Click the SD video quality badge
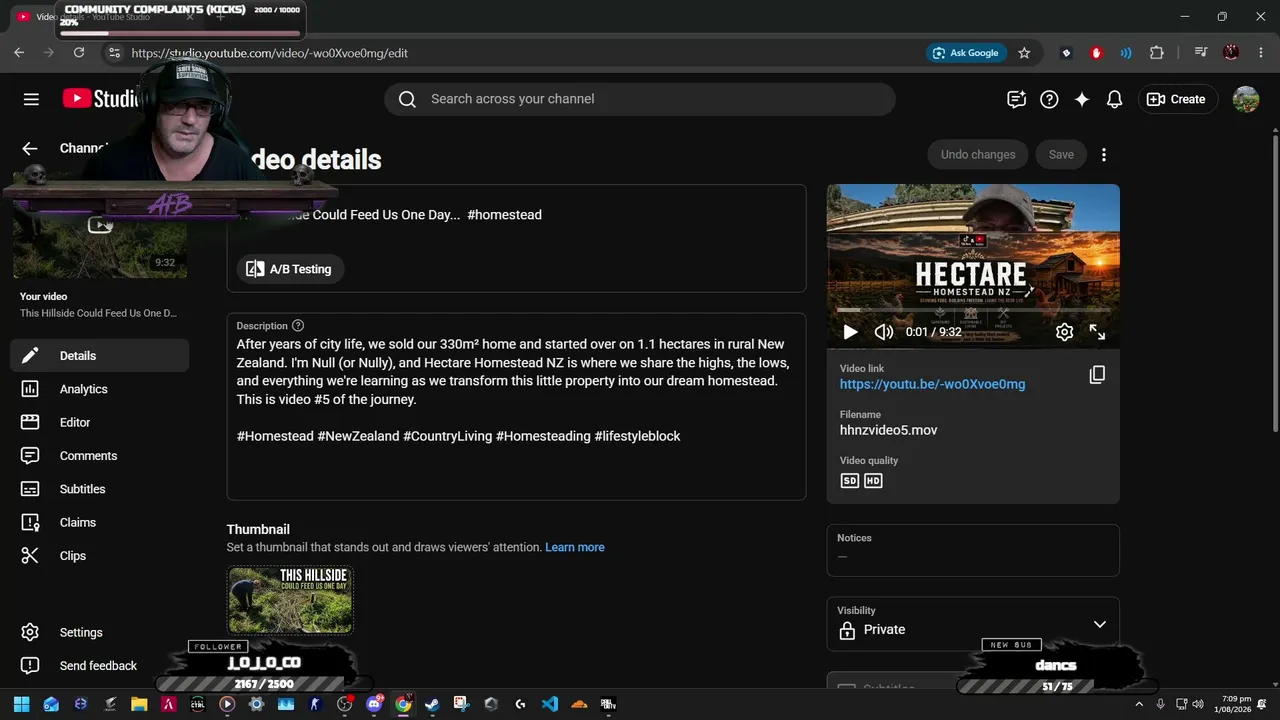This screenshot has height=720, width=1280. point(850,481)
